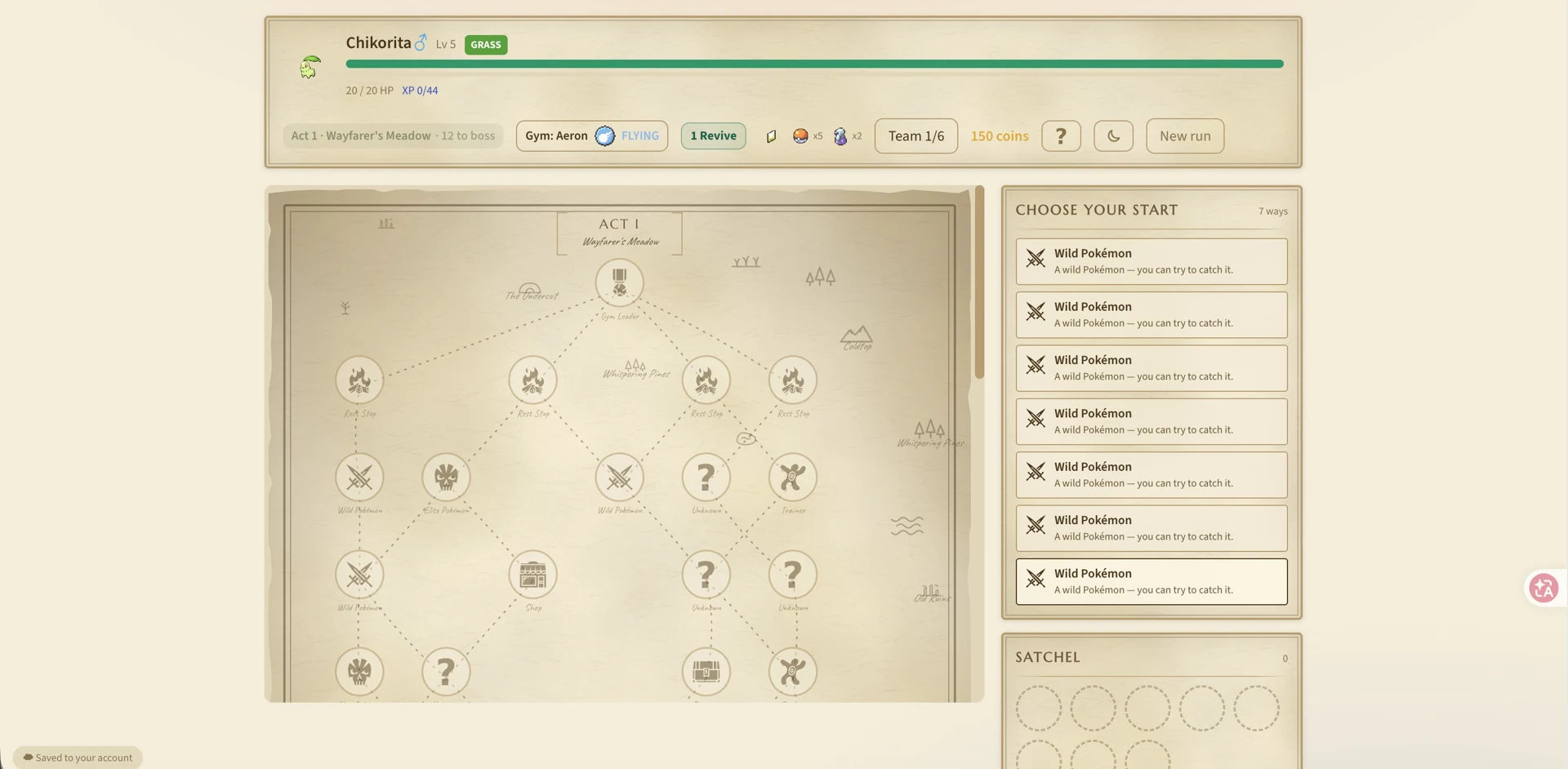Click the Gym: Aeron FLYING button
1568x769 pixels.
point(592,136)
